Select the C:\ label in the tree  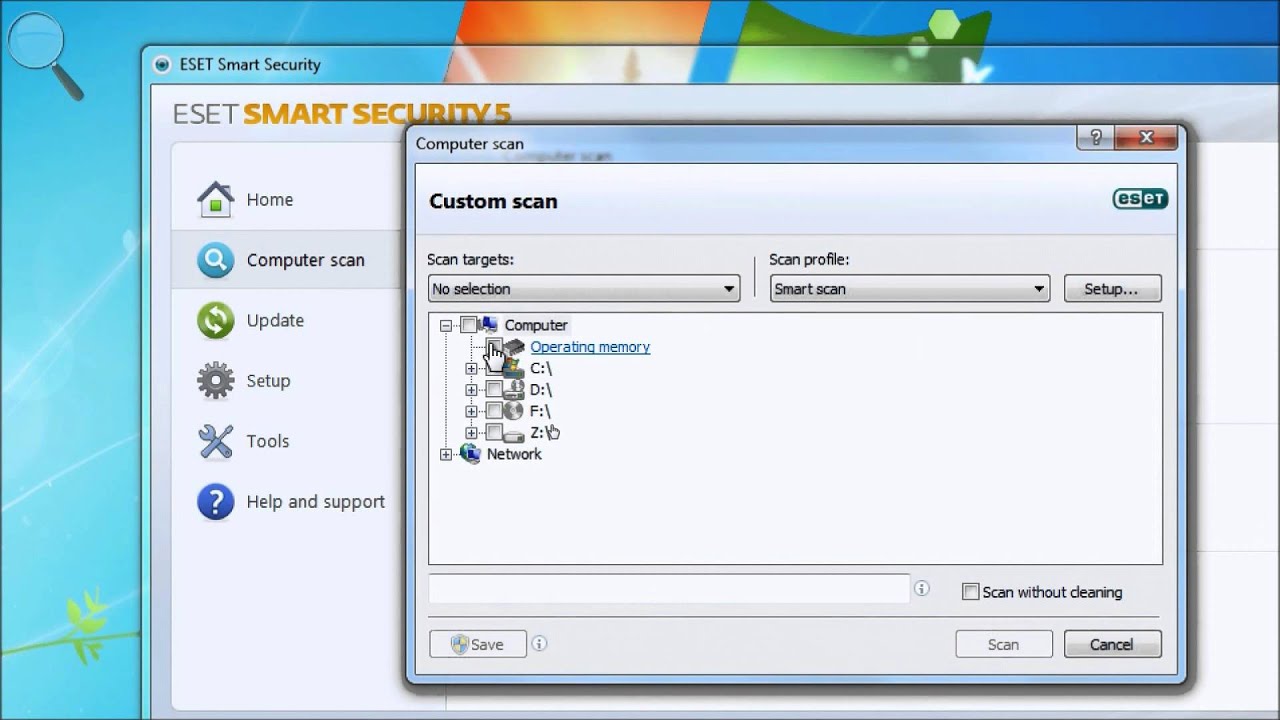pos(541,368)
